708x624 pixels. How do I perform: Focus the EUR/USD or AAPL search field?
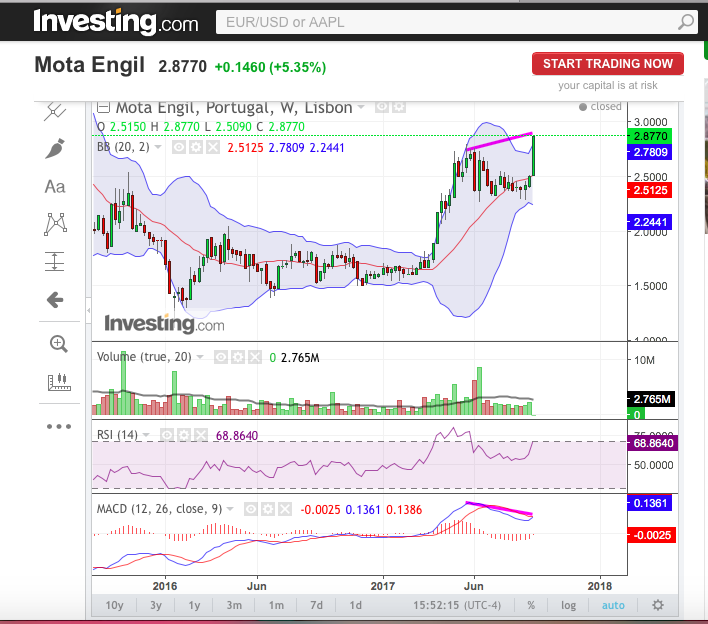tap(456, 22)
